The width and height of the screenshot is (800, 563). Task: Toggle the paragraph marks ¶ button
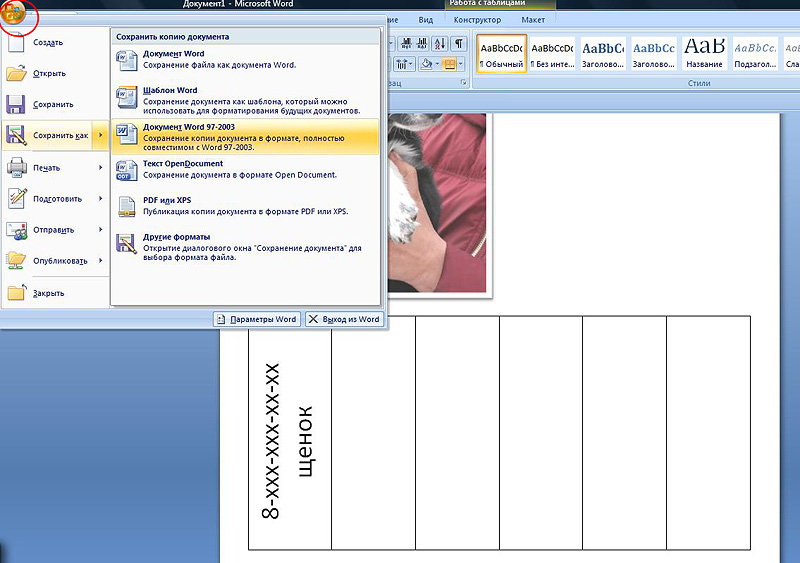pyautogui.click(x=459, y=44)
